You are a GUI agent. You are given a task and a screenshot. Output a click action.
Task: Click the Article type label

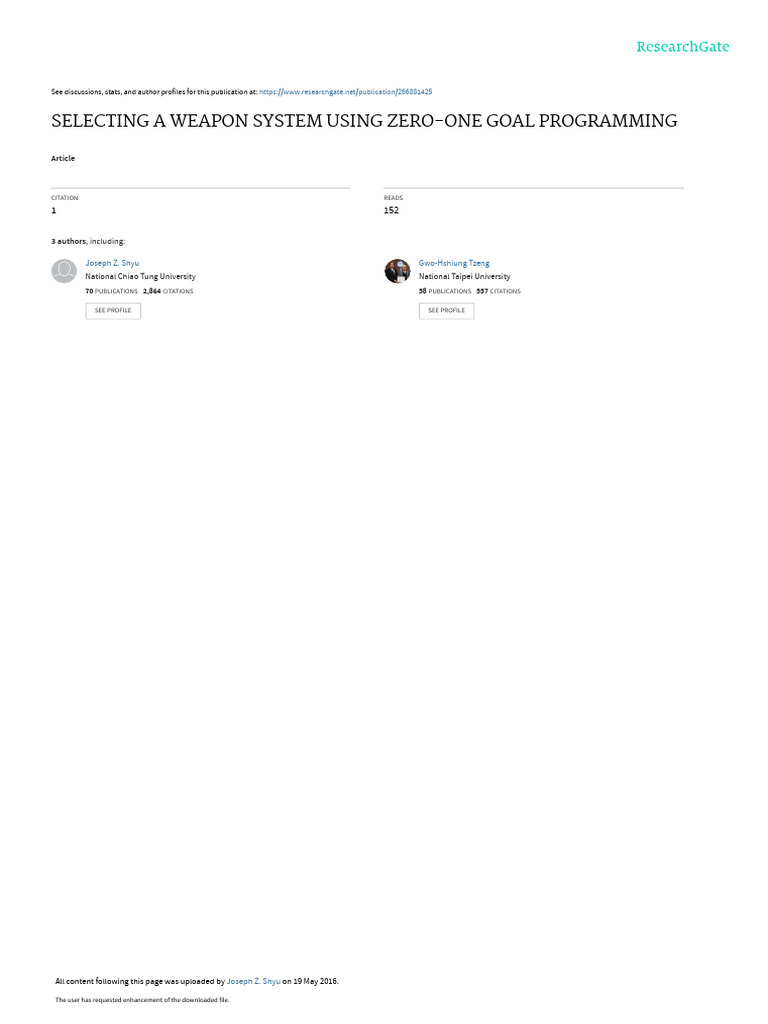[63, 159]
